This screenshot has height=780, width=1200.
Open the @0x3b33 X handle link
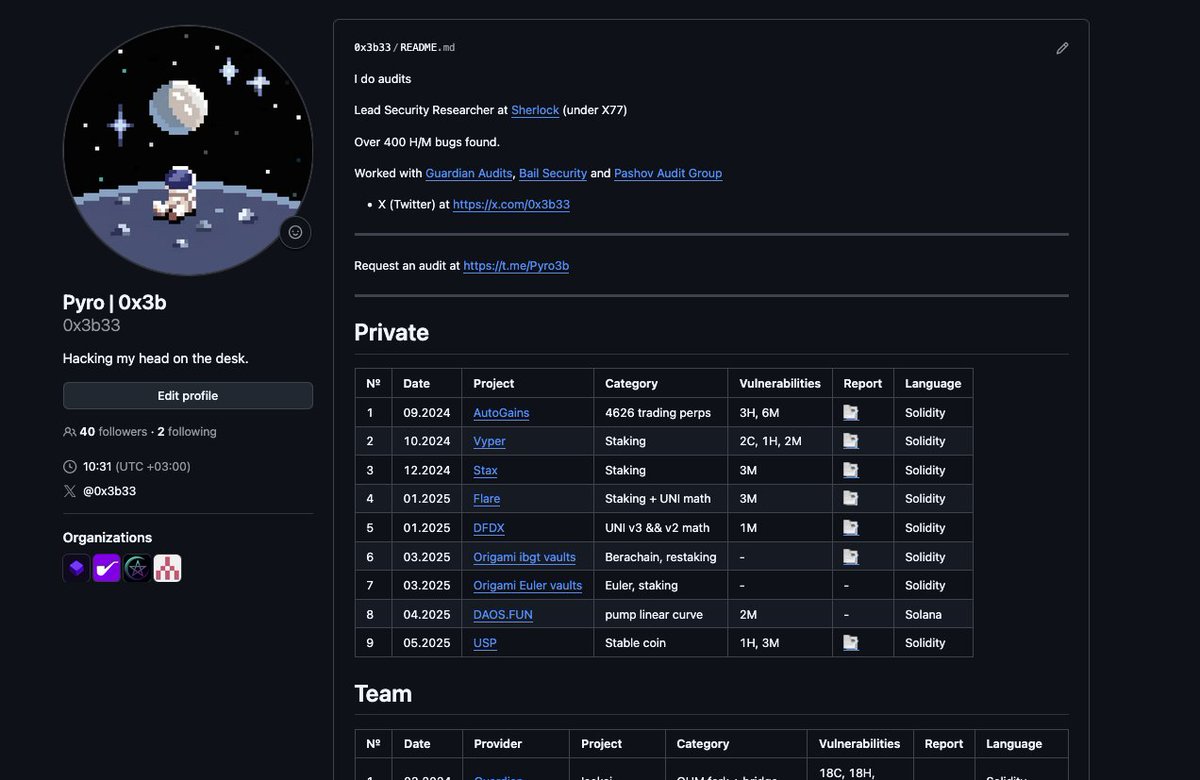click(x=109, y=491)
